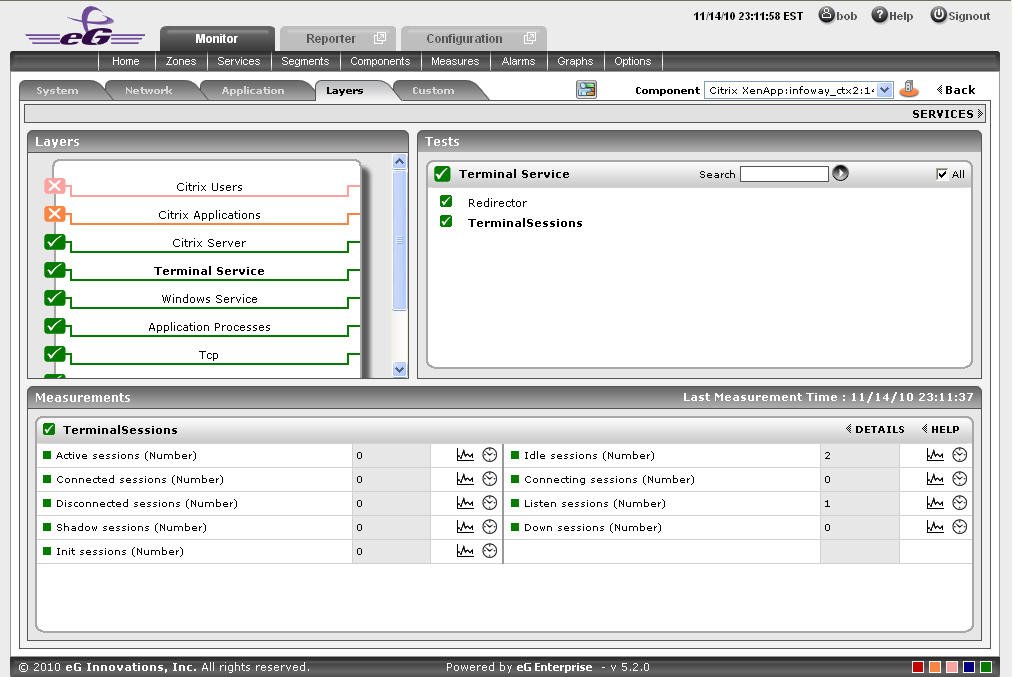
Task: Open history clock for Disconnected sessions
Action: [490, 503]
